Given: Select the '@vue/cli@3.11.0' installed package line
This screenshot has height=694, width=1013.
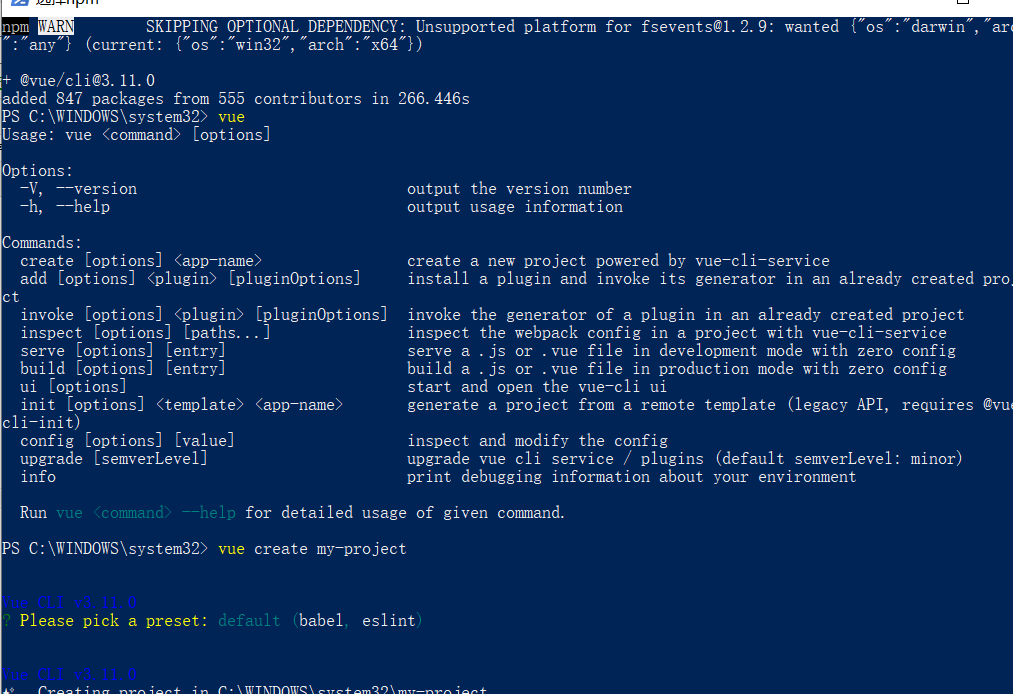Looking at the screenshot, I should (79, 81).
